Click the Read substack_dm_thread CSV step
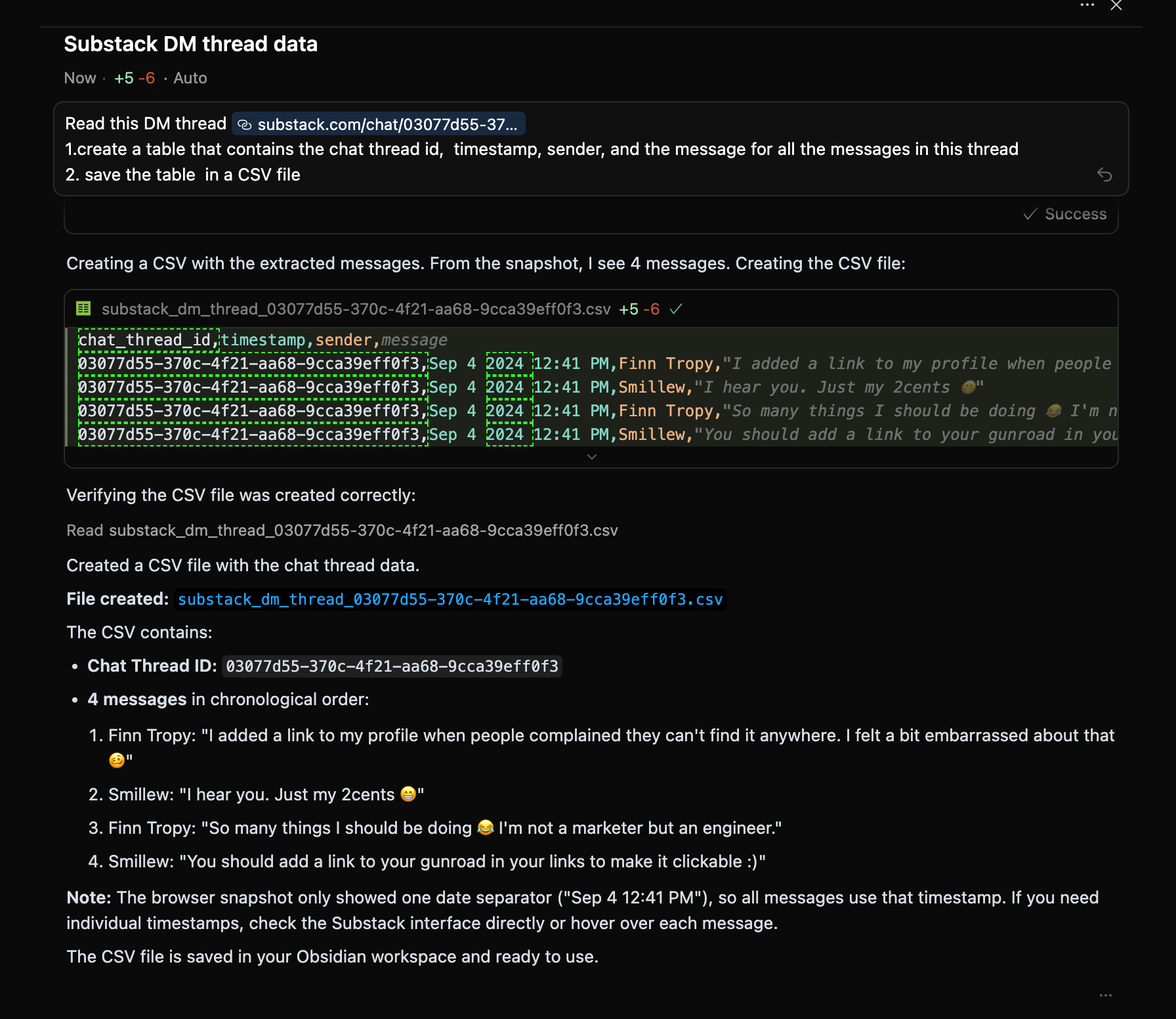Image resolution: width=1176 pixels, height=1019 pixels. pos(342,531)
